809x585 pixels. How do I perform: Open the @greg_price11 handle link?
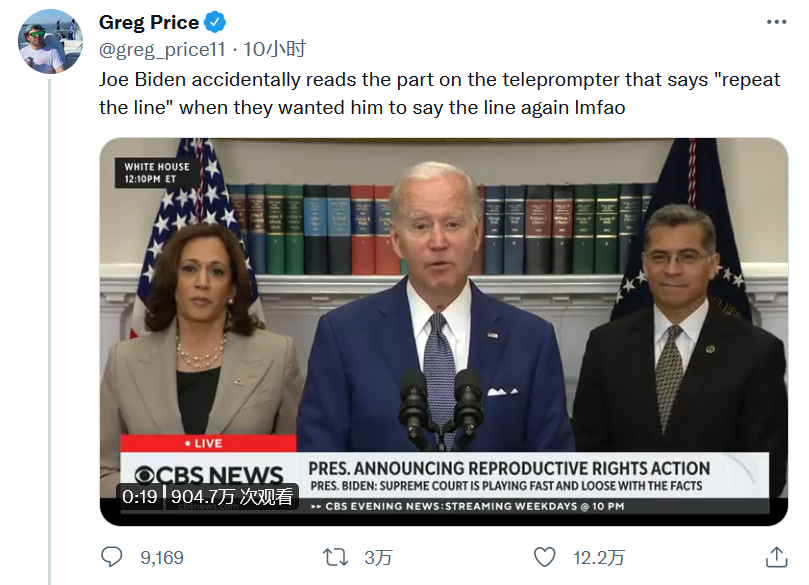tap(163, 48)
